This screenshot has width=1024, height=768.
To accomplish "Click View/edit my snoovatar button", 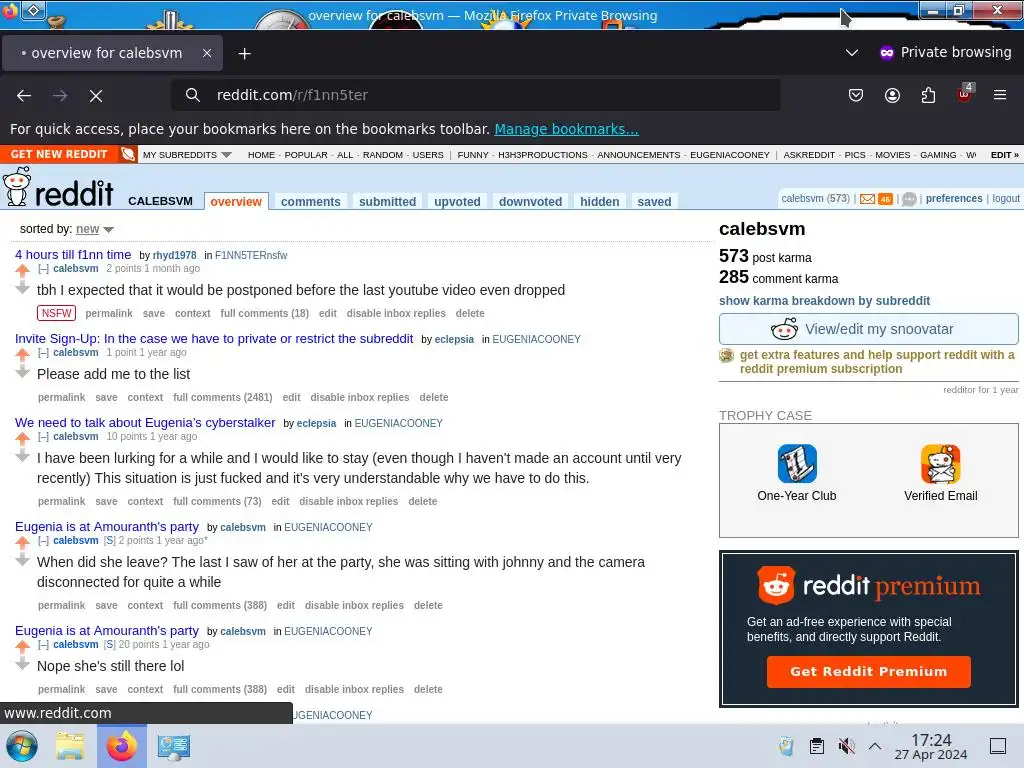I will pyautogui.click(x=869, y=329).
